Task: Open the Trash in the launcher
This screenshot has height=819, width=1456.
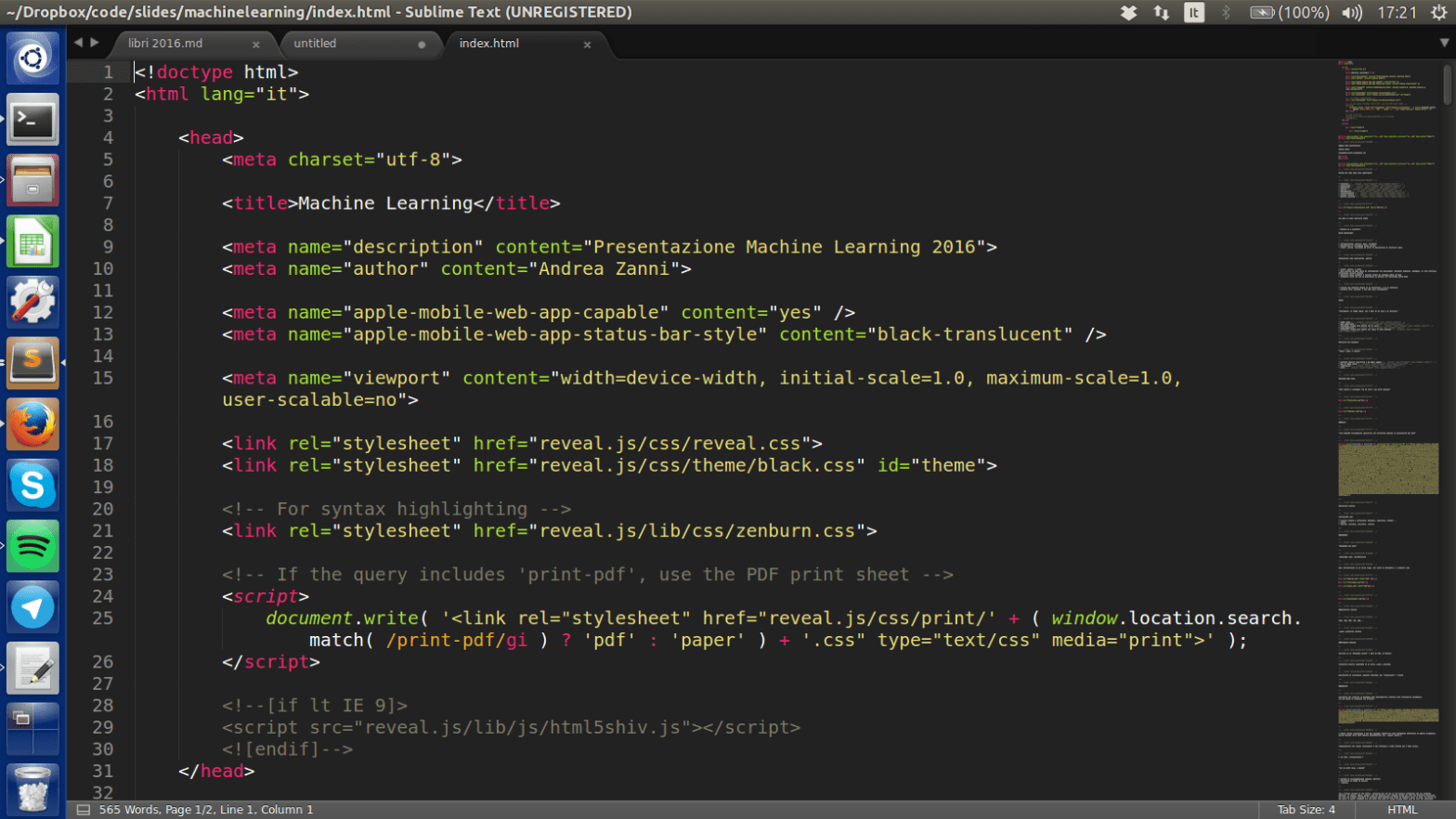Action: (x=32, y=789)
